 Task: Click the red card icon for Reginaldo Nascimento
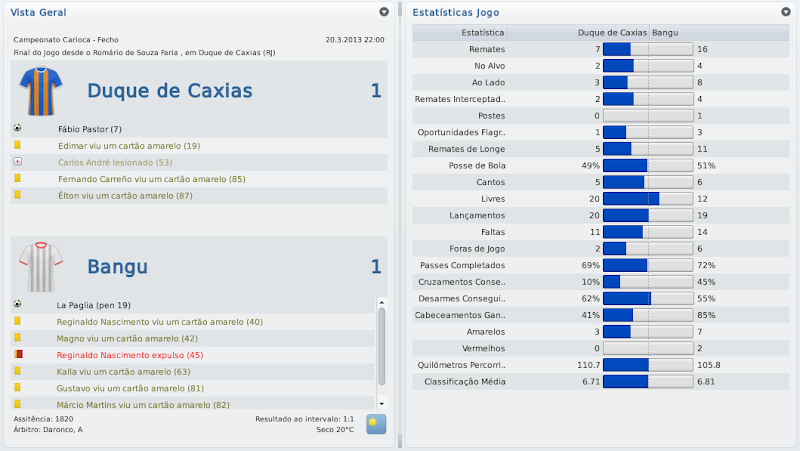point(17,354)
